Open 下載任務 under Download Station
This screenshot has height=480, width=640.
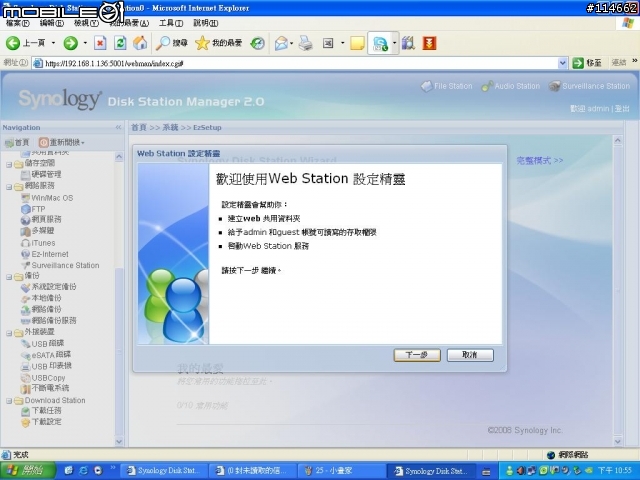coord(41,411)
